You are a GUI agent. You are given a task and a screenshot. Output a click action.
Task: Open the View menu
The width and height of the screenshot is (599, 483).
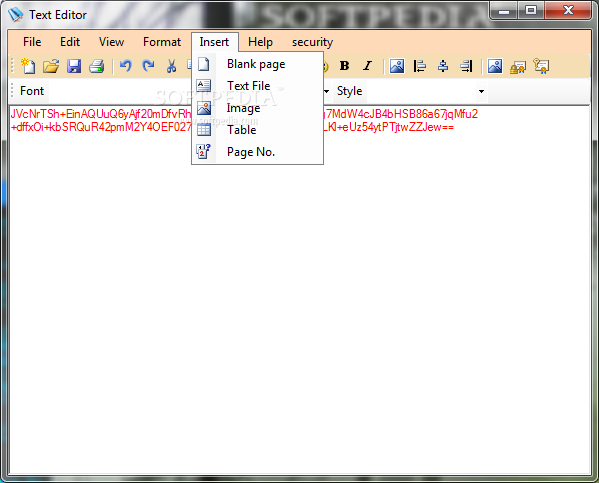point(111,42)
